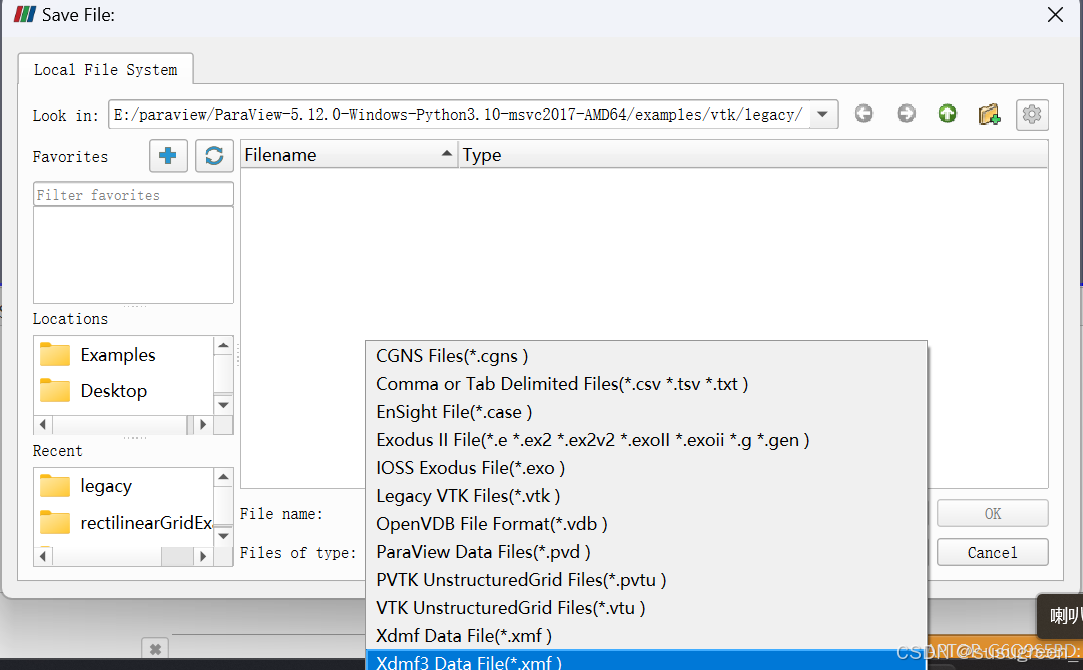Click Locations horizontal scroll right arrow
The height and width of the screenshot is (670, 1083).
(203, 424)
